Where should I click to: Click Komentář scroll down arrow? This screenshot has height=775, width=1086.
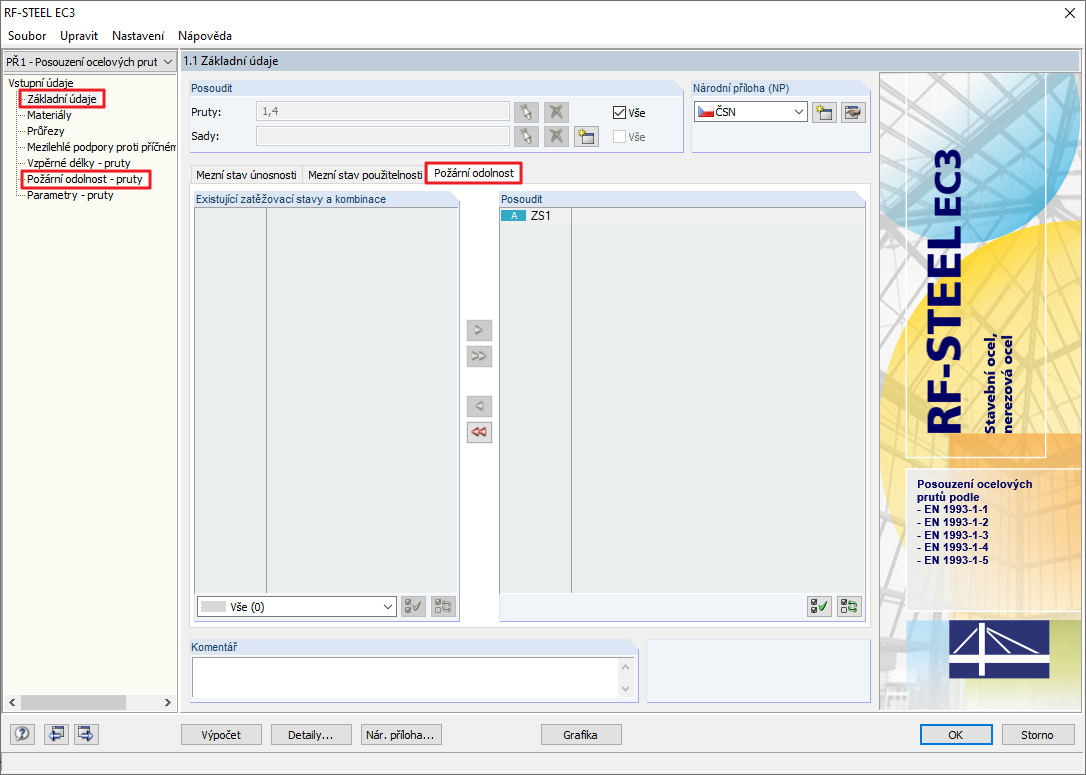click(x=625, y=689)
